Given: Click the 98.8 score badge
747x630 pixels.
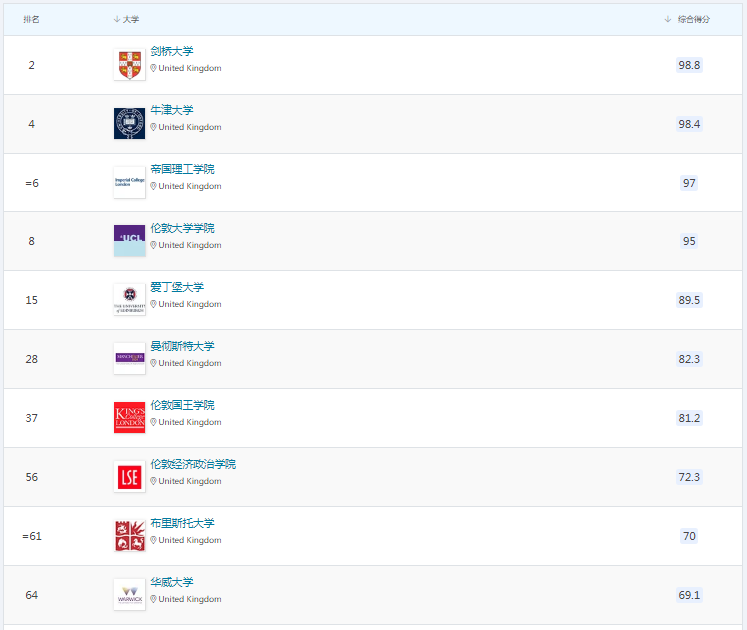Looking at the screenshot, I should [689, 65].
